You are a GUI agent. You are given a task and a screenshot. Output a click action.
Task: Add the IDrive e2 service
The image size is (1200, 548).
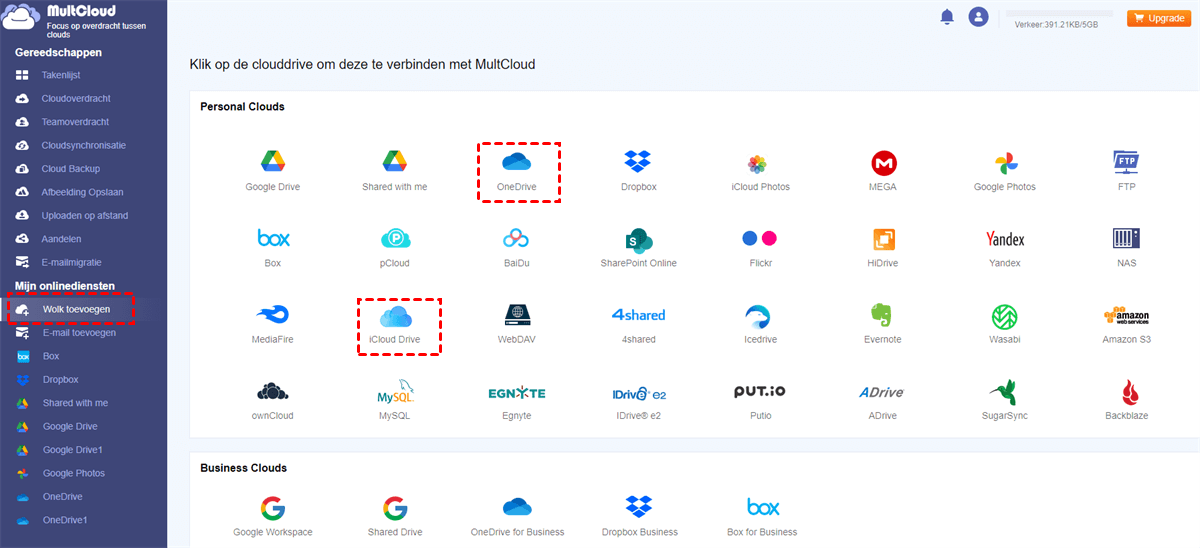638,393
